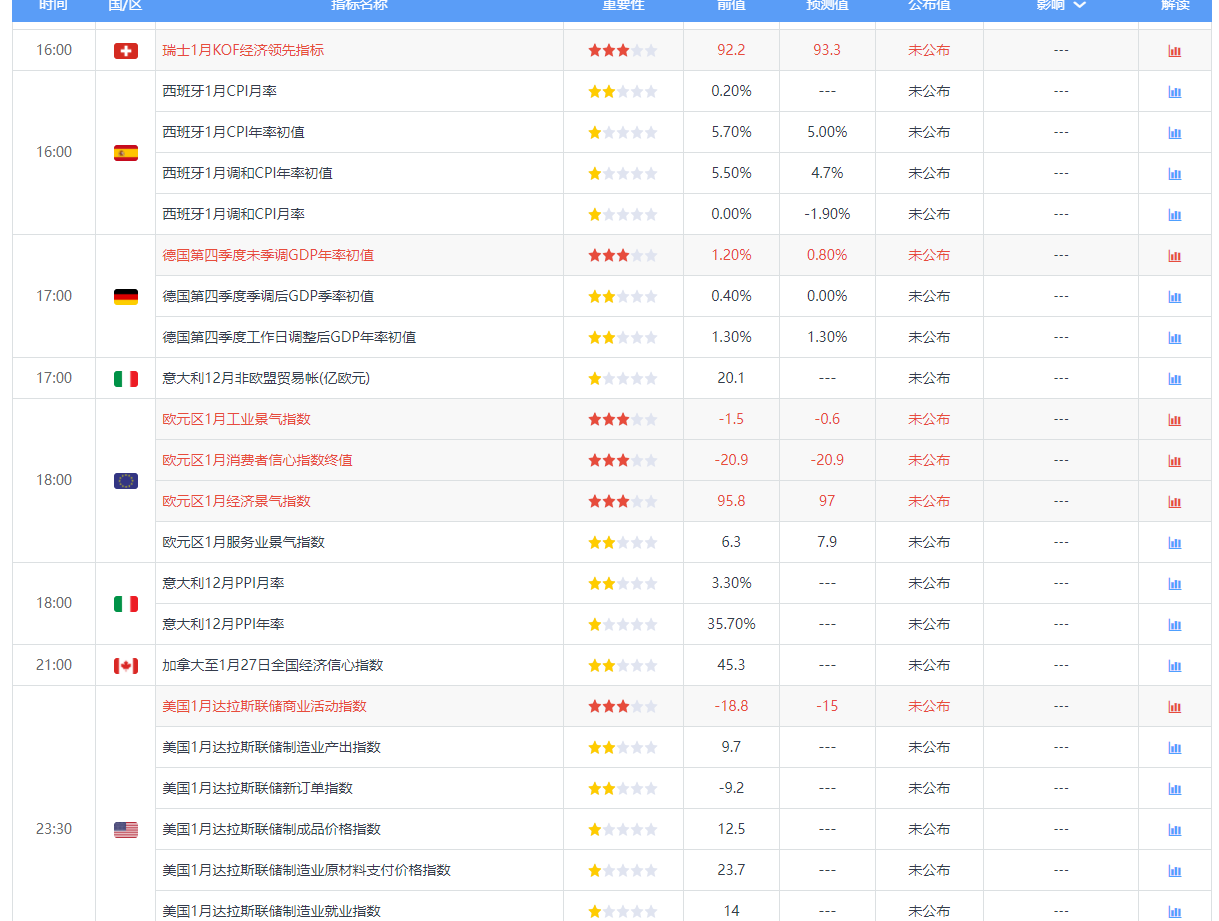
Task: Open chart icon for 美国1月达拉斯联储制造业产出指数
Action: pos(1174,748)
